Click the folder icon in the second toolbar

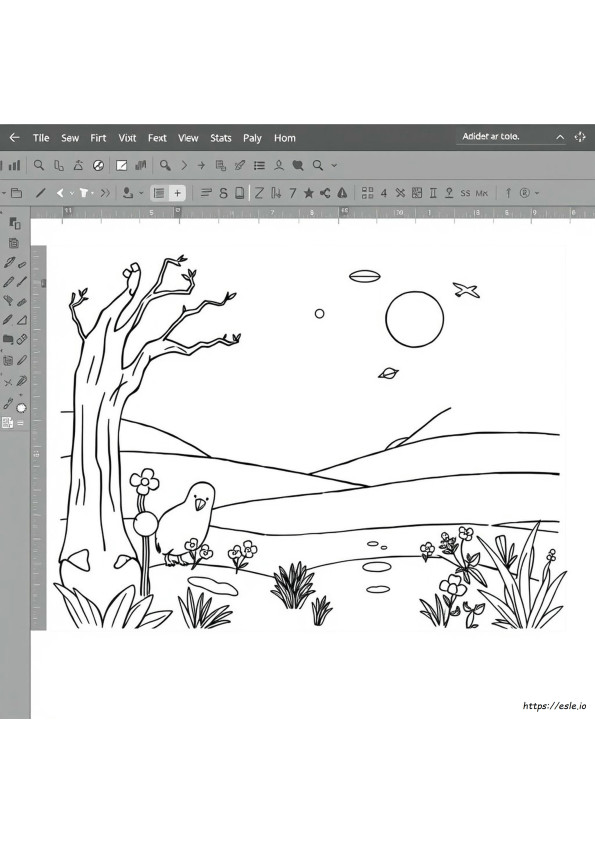(17, 193)
